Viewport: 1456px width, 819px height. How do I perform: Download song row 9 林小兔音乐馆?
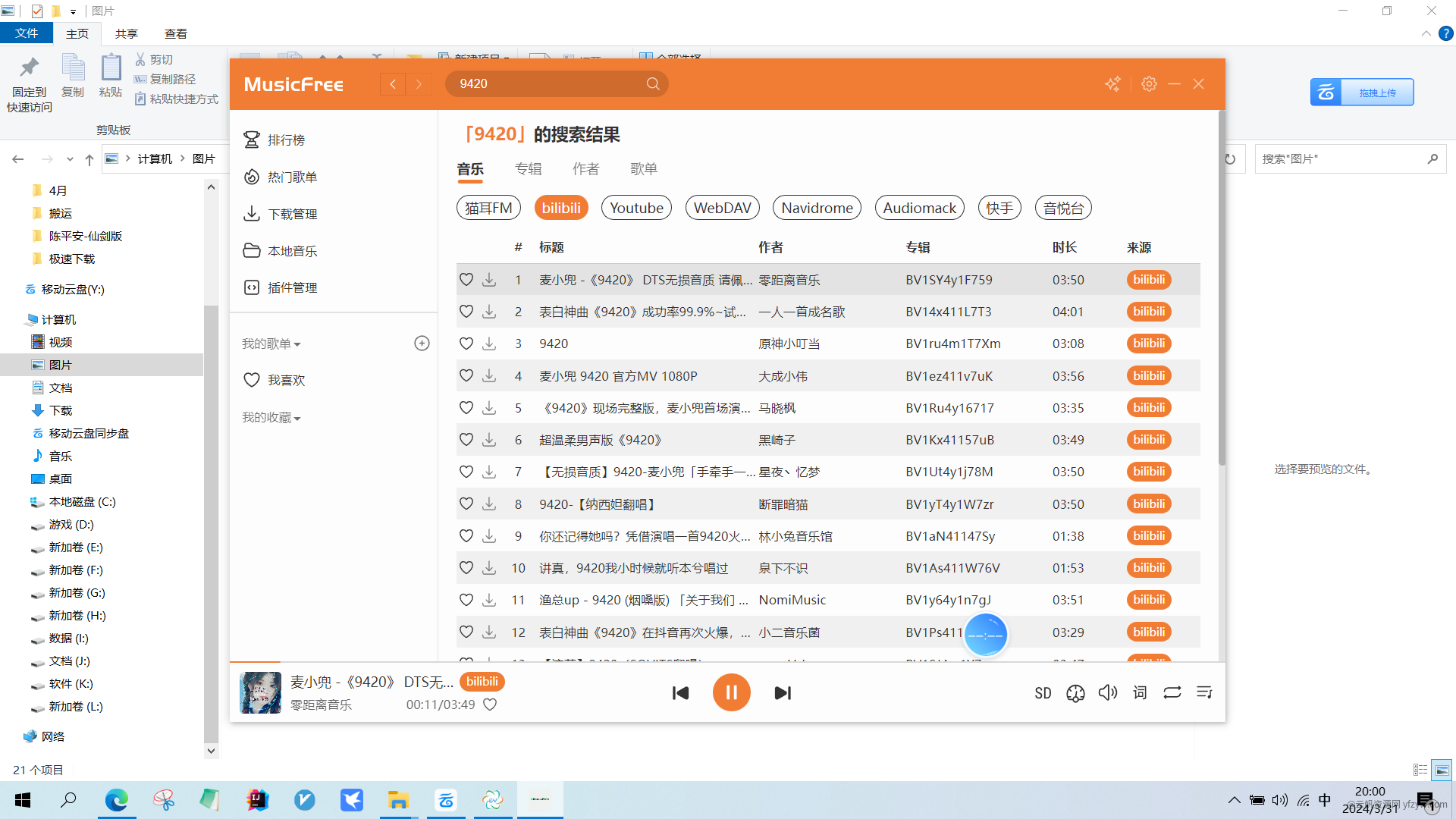point(489,536)
